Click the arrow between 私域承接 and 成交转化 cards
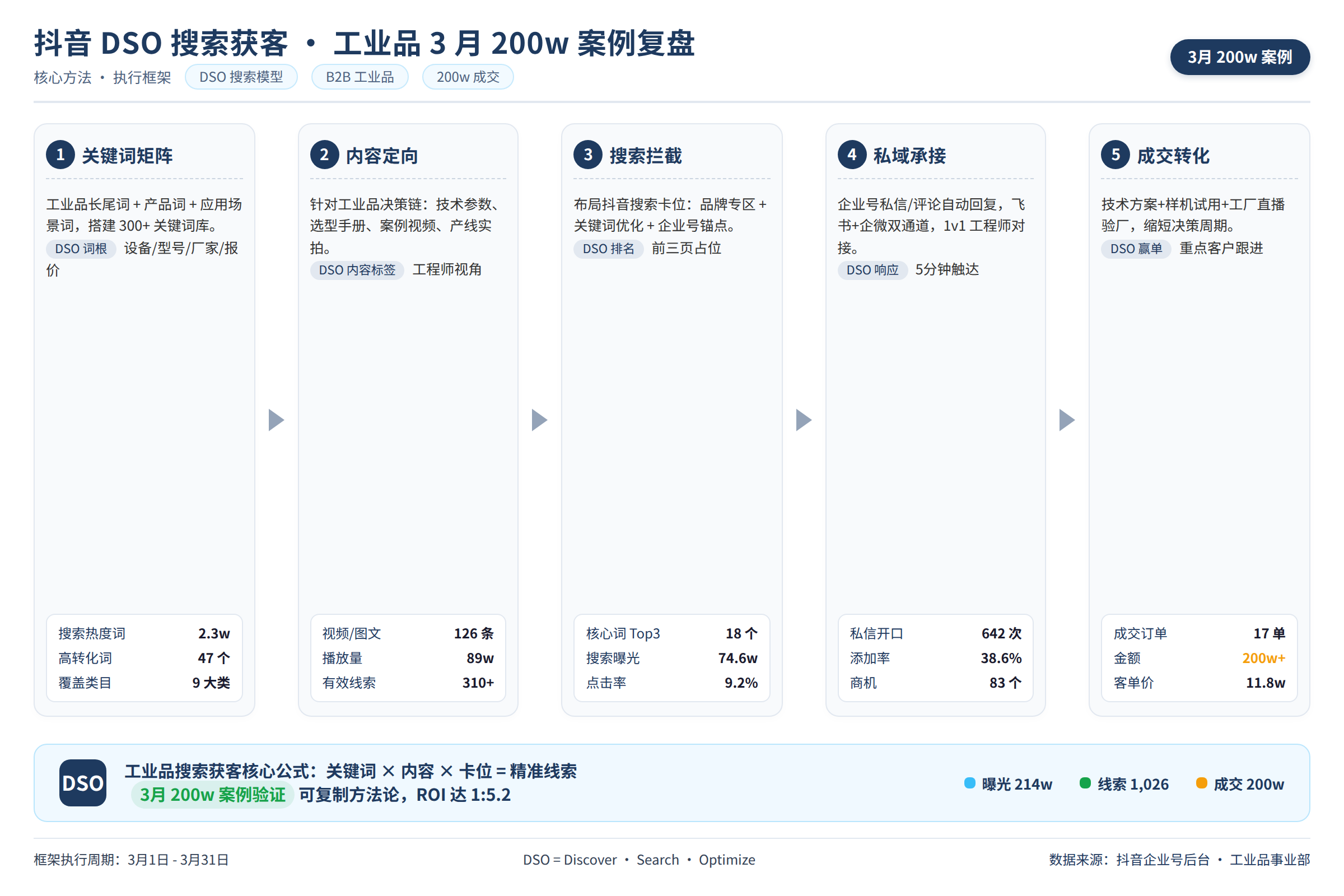The width and height of the screenshot is (1344, 896). [x=1067, y=420]
